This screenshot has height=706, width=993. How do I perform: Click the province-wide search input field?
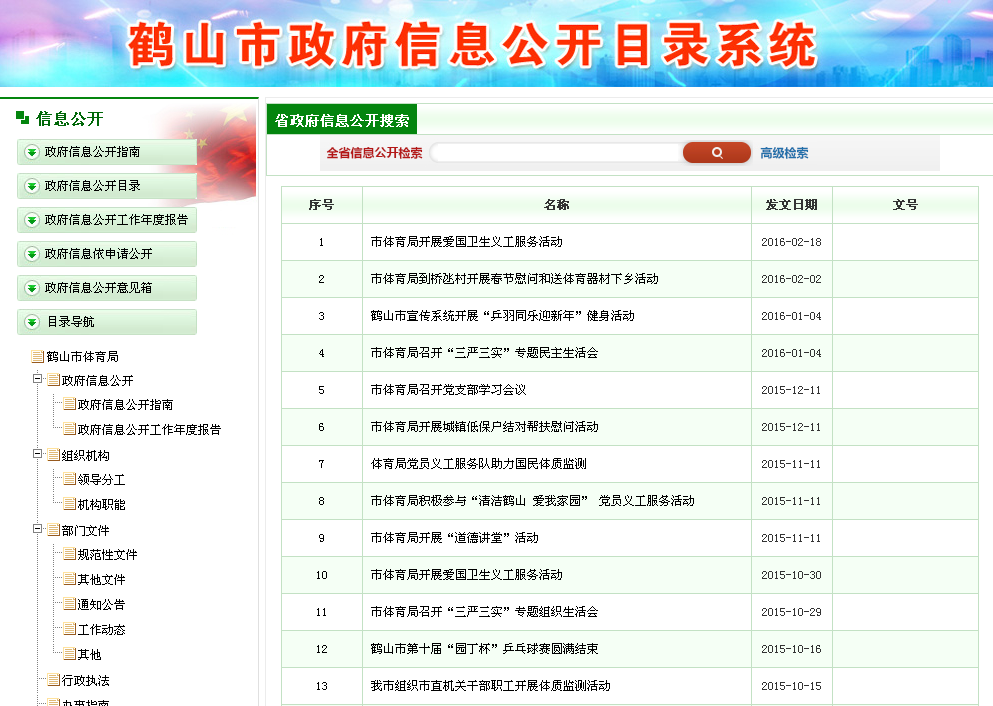click(555, 153)
